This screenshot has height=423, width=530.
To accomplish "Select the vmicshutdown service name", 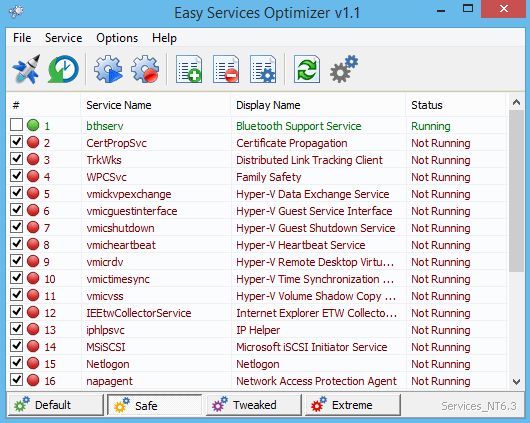I will tap(120, 228).
